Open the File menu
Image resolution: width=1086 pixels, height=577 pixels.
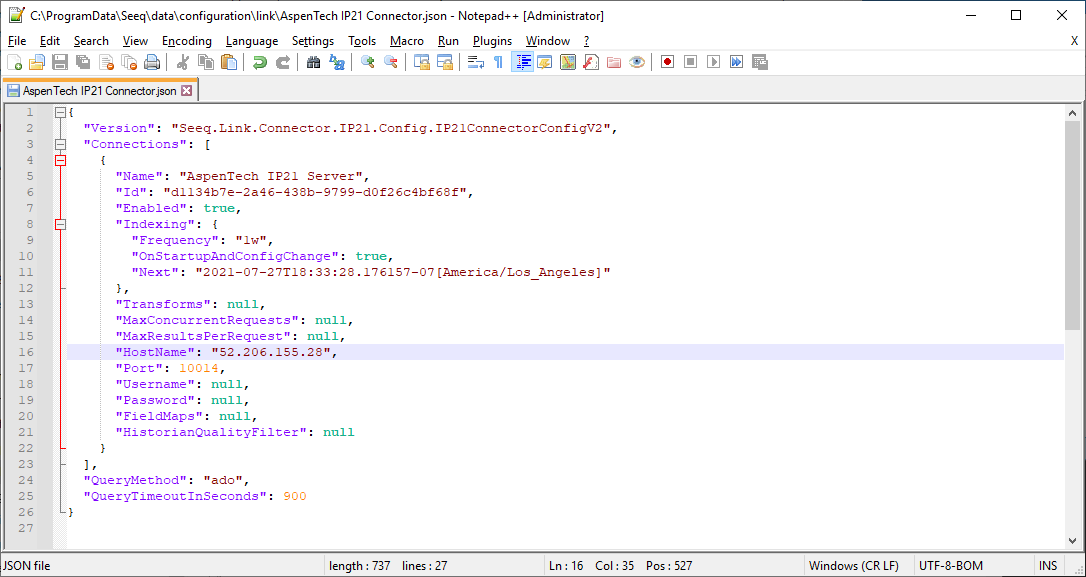(x=17, y=41)
